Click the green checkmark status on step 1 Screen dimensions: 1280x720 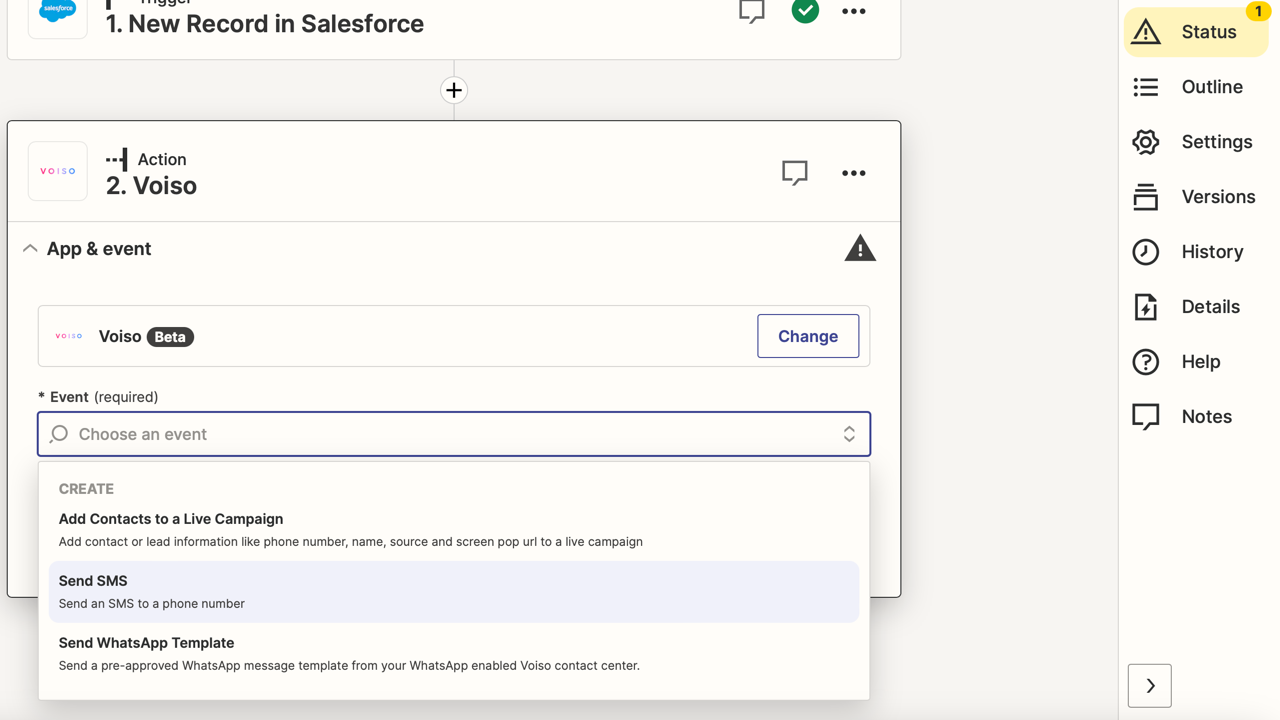[x=805, y=11]
